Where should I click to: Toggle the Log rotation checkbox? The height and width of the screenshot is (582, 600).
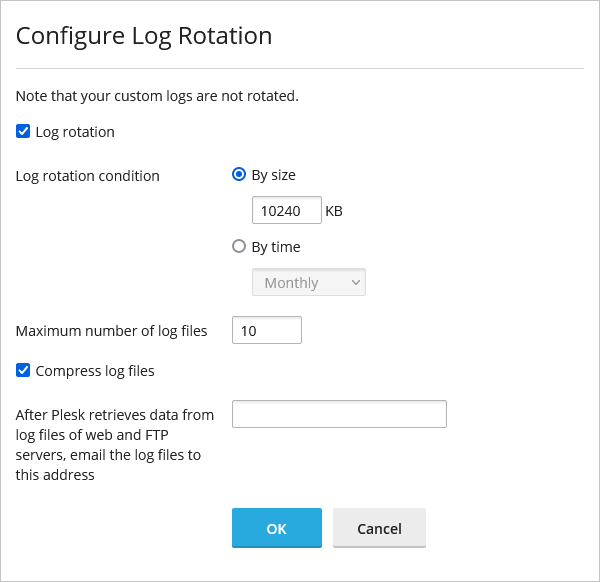(x=23, y=131)
